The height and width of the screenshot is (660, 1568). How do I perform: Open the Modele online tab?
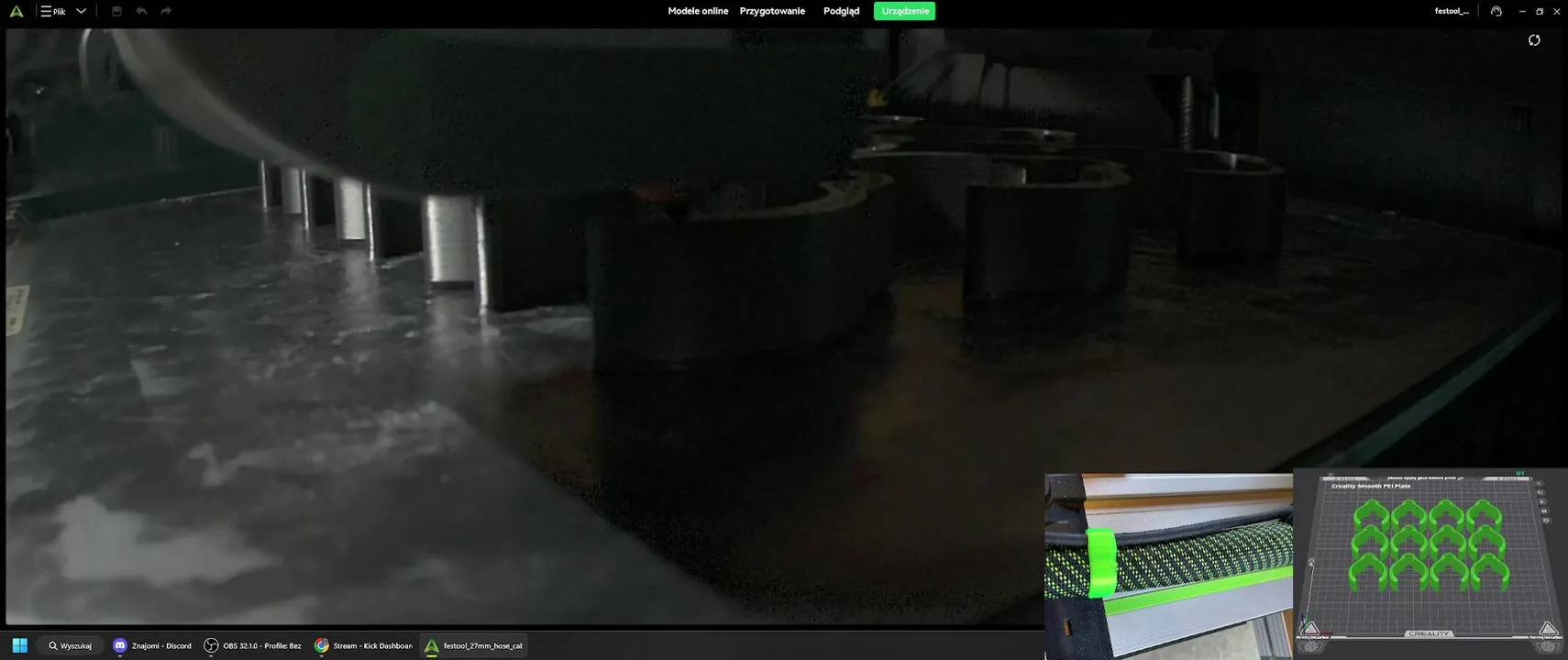[698, 11]
